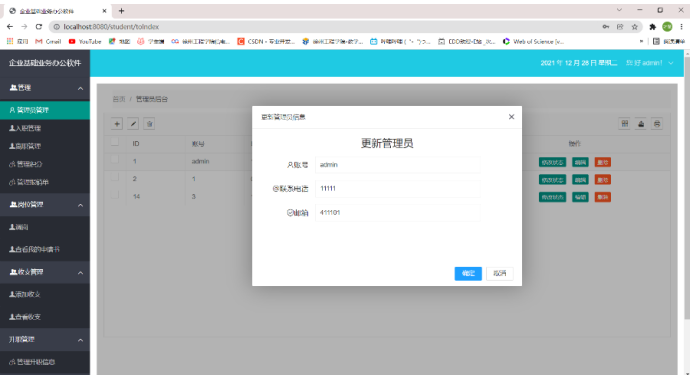Click the first breadcrumb link before the slash
690x375 pixels.
click(119, 99)
